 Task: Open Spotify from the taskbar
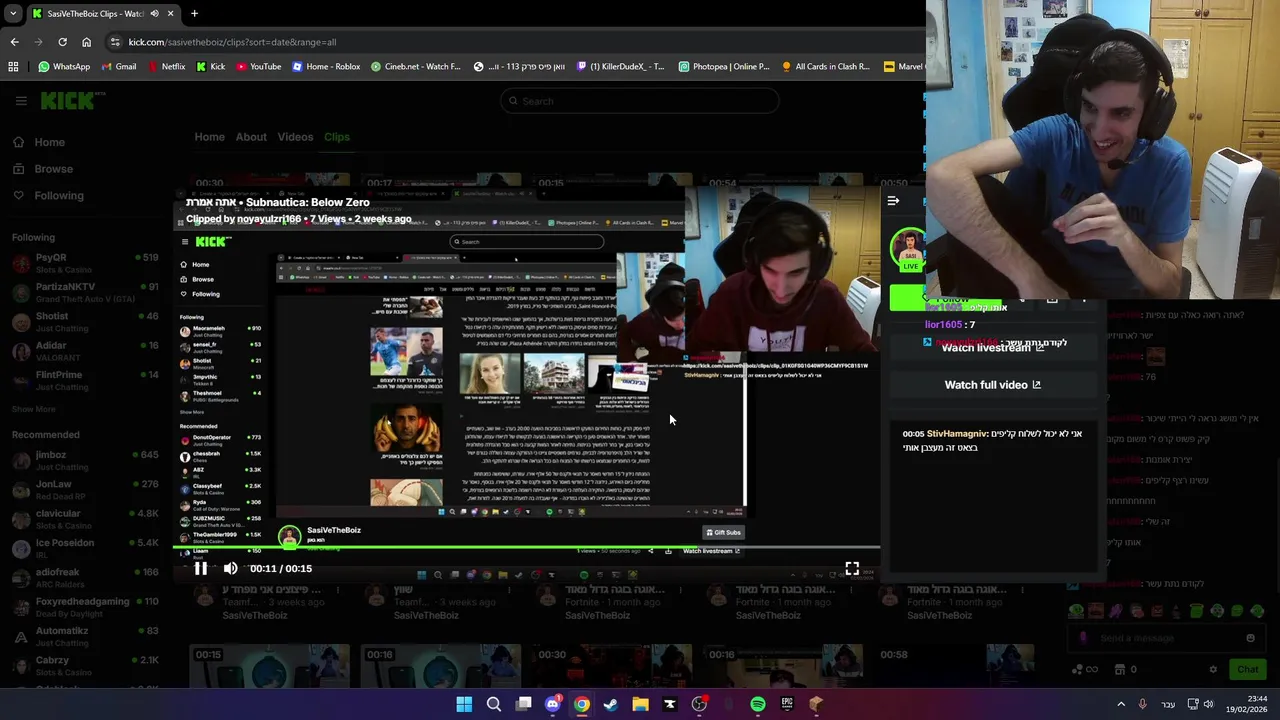(758, 704)
